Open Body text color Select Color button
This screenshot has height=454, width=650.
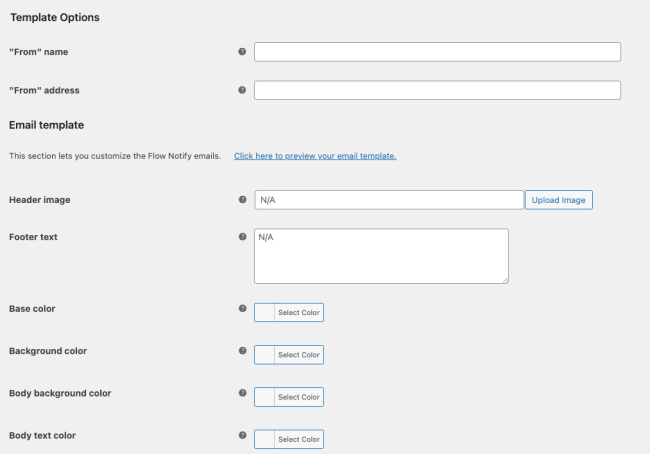click(299, 439)
